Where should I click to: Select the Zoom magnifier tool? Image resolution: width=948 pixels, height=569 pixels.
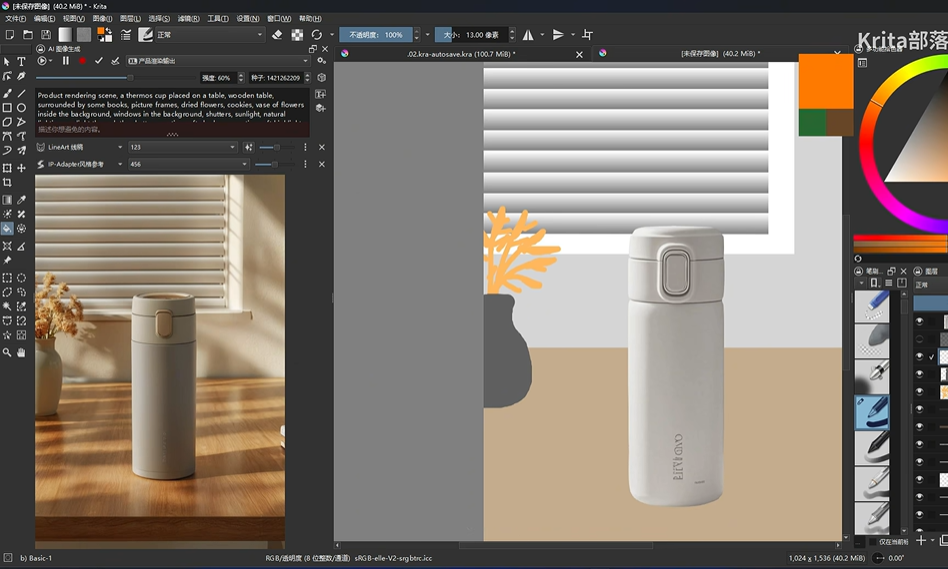7,352
